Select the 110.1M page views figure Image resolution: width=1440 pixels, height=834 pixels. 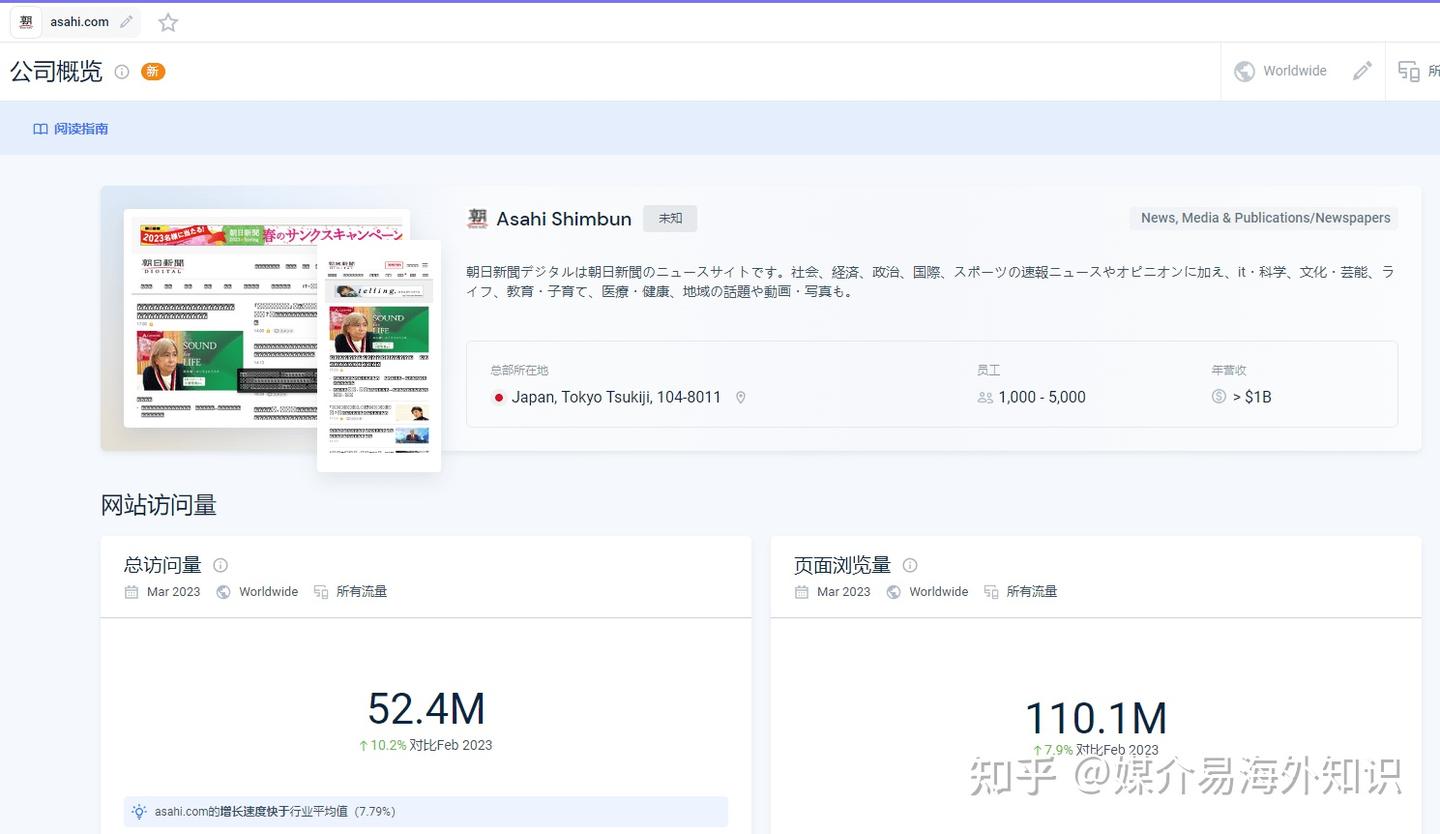point(1096,719)
